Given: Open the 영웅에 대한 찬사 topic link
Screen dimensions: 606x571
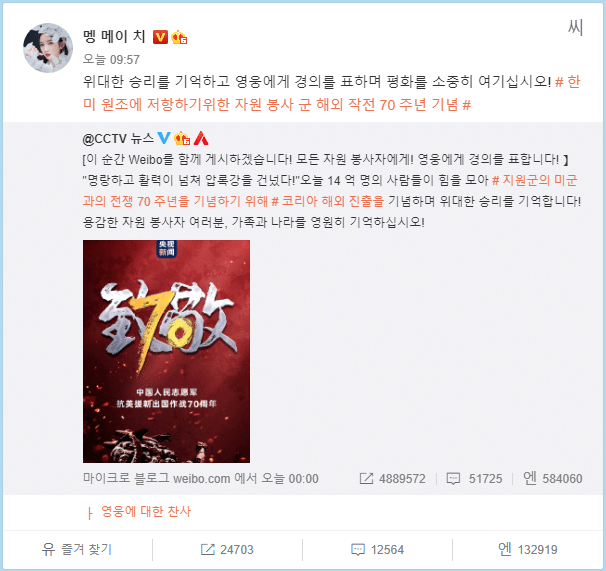Looking at the screenshot, I should pyautogui.click(x=146, y=511).
